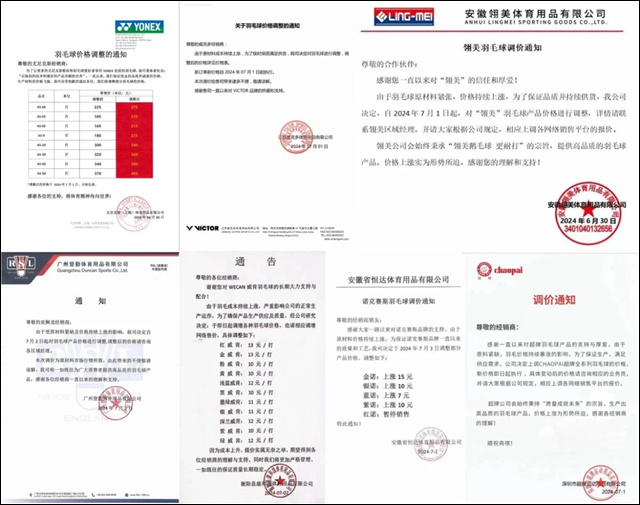Click the title 翎美羽毛球调价通知

point(502,48)
